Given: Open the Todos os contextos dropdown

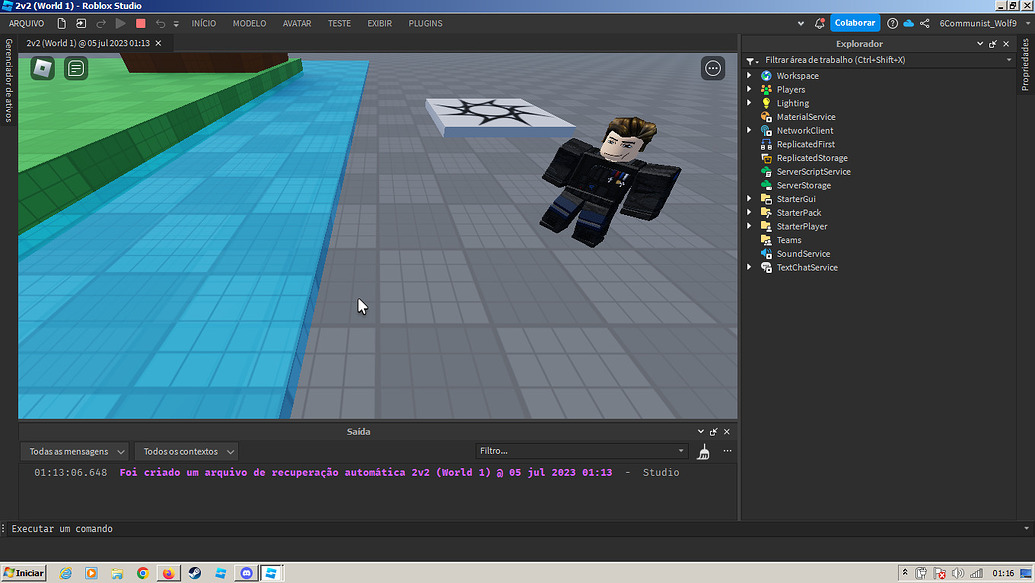Looking at the screenshot, I should point(185,451).
